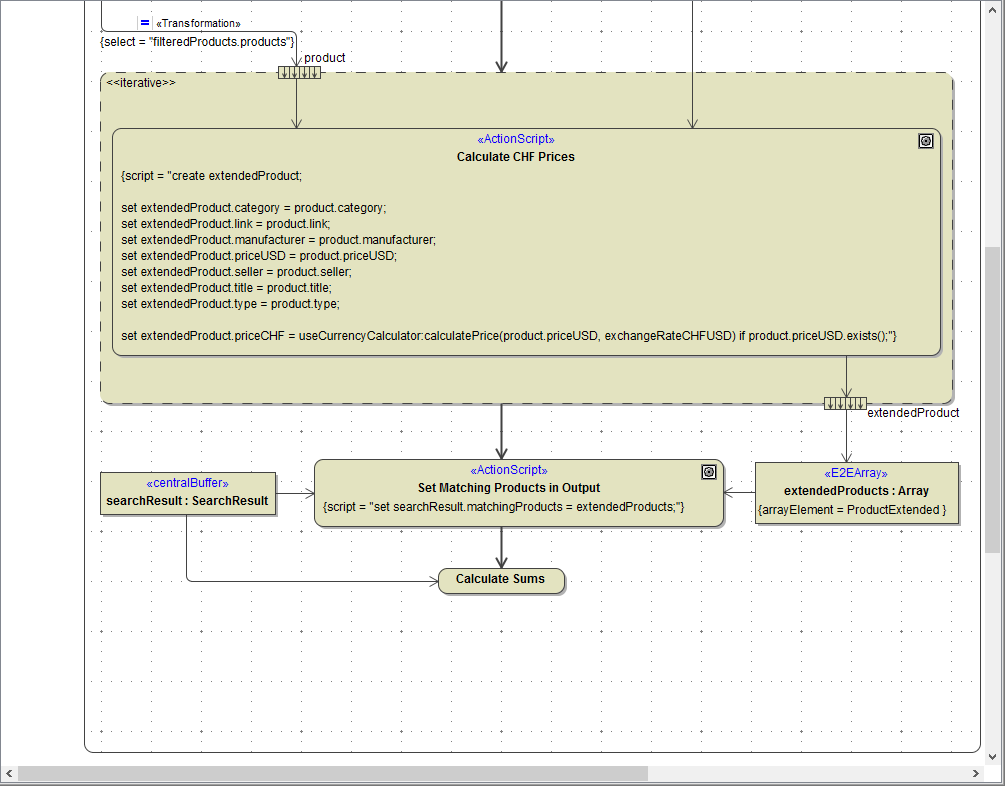Click the horizontal scrollbar left arrow
The image size is (1005, 786).
click(x=9, y=774)
